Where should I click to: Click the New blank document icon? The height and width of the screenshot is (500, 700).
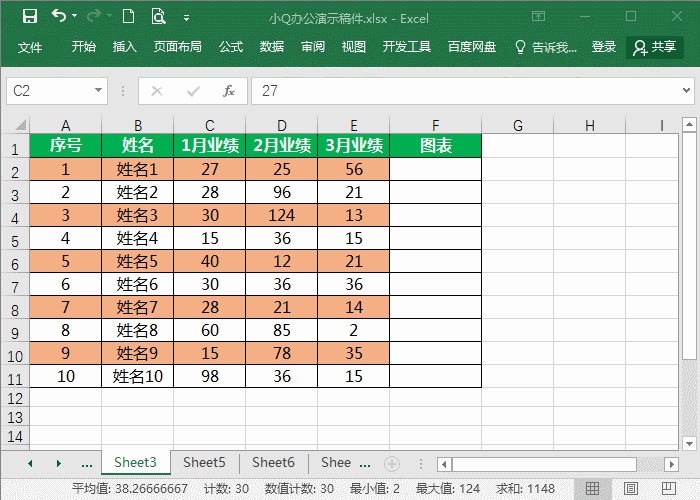tap(129, 17)
